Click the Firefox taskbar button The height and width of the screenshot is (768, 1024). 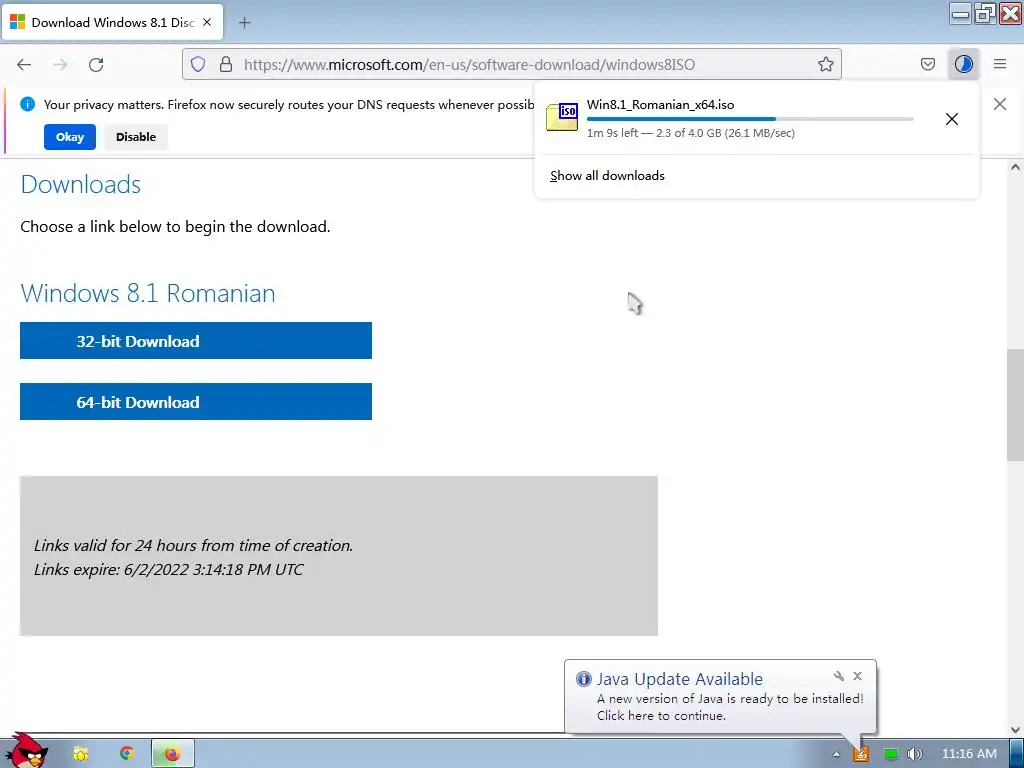[172, 754]
